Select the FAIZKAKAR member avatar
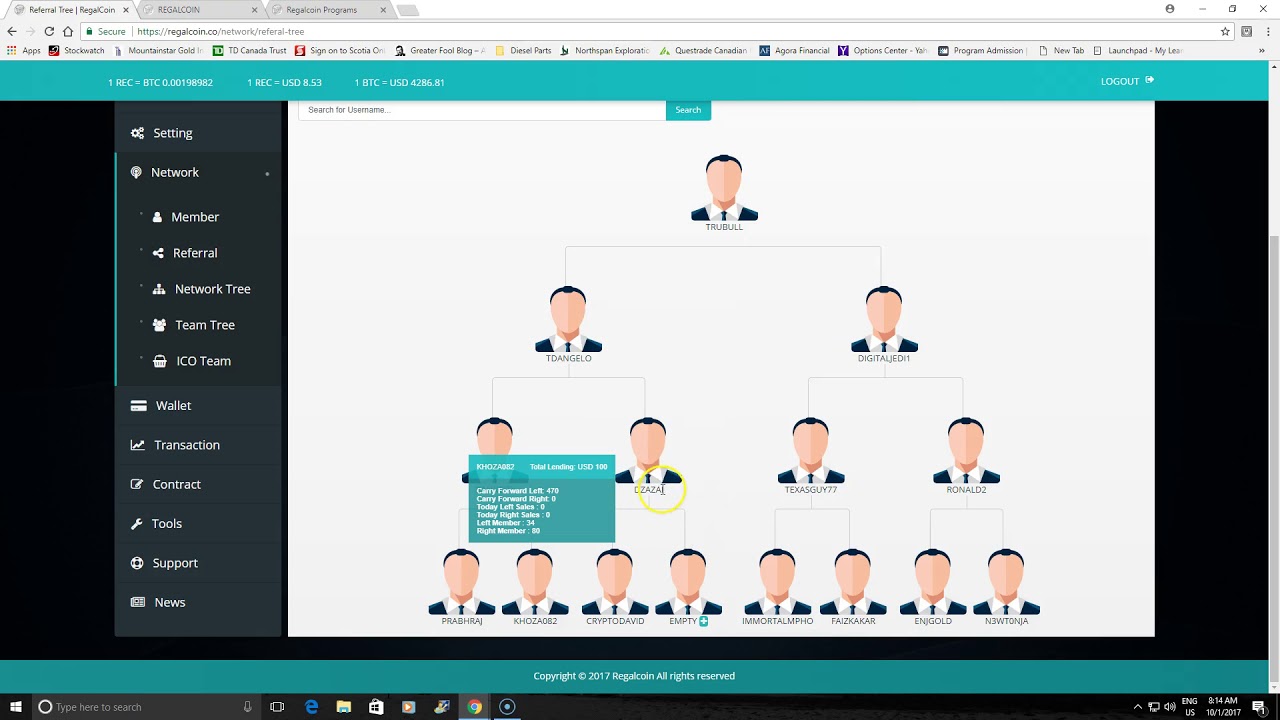 pos(853,581)
